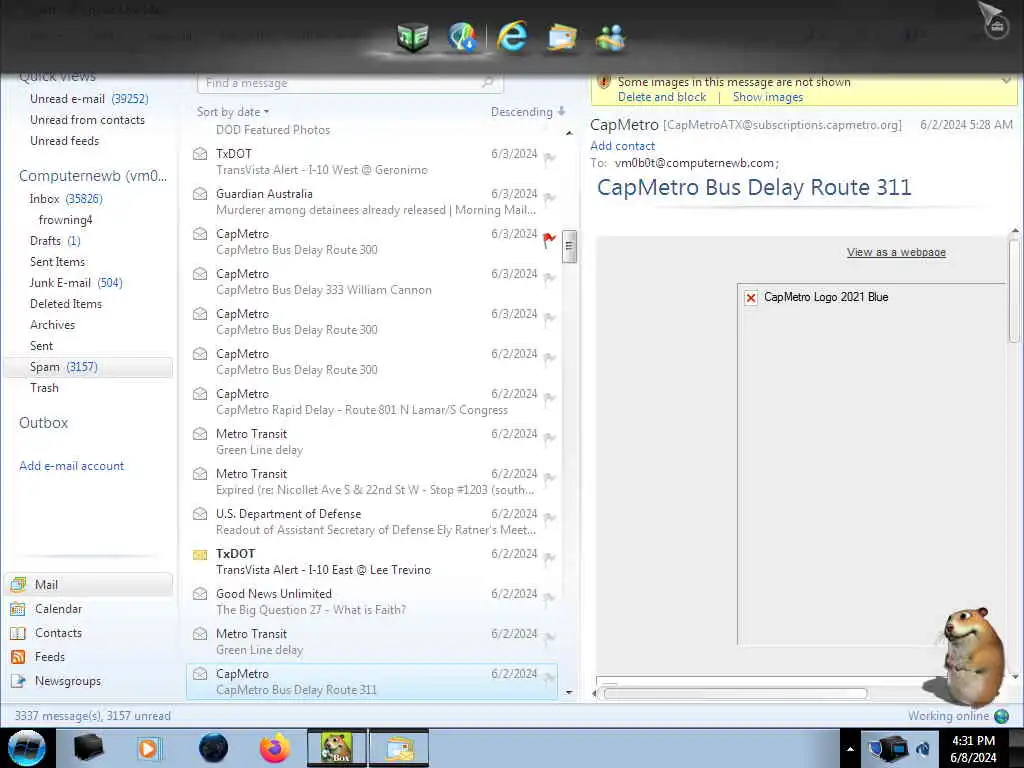Open the Junk E-mail folder

[76, 283]
